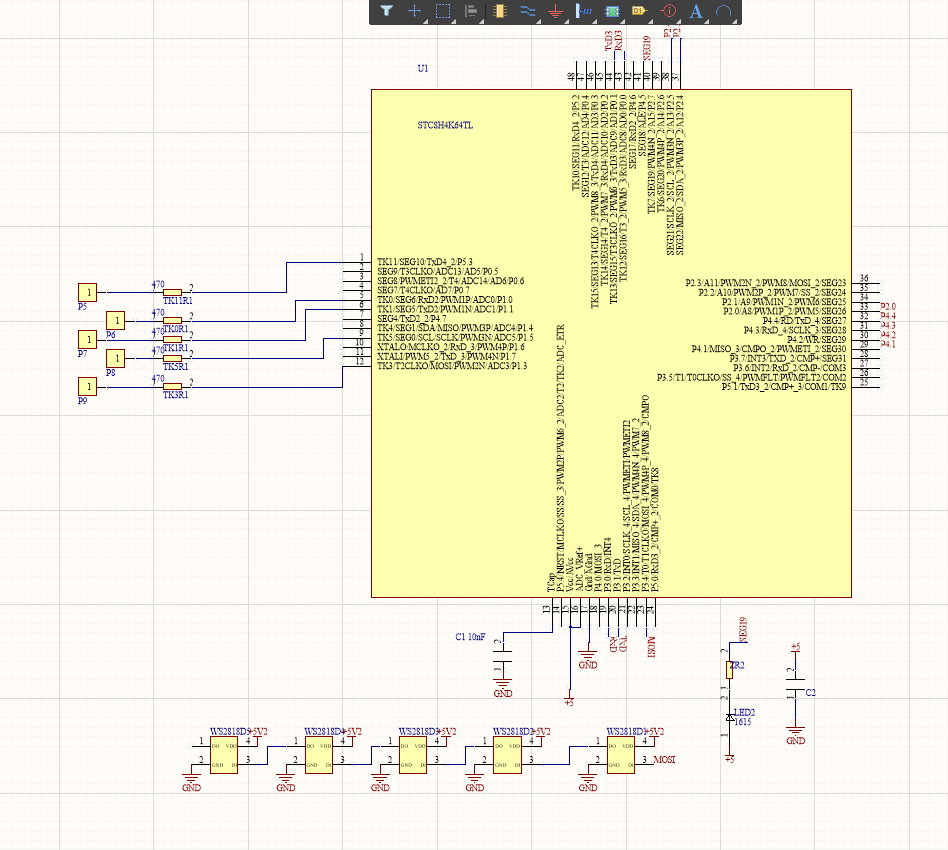The width and height of the screenshot is (948, 850).
Task: Select the WS2818D1 LED component
Action: tap(621, 755)
